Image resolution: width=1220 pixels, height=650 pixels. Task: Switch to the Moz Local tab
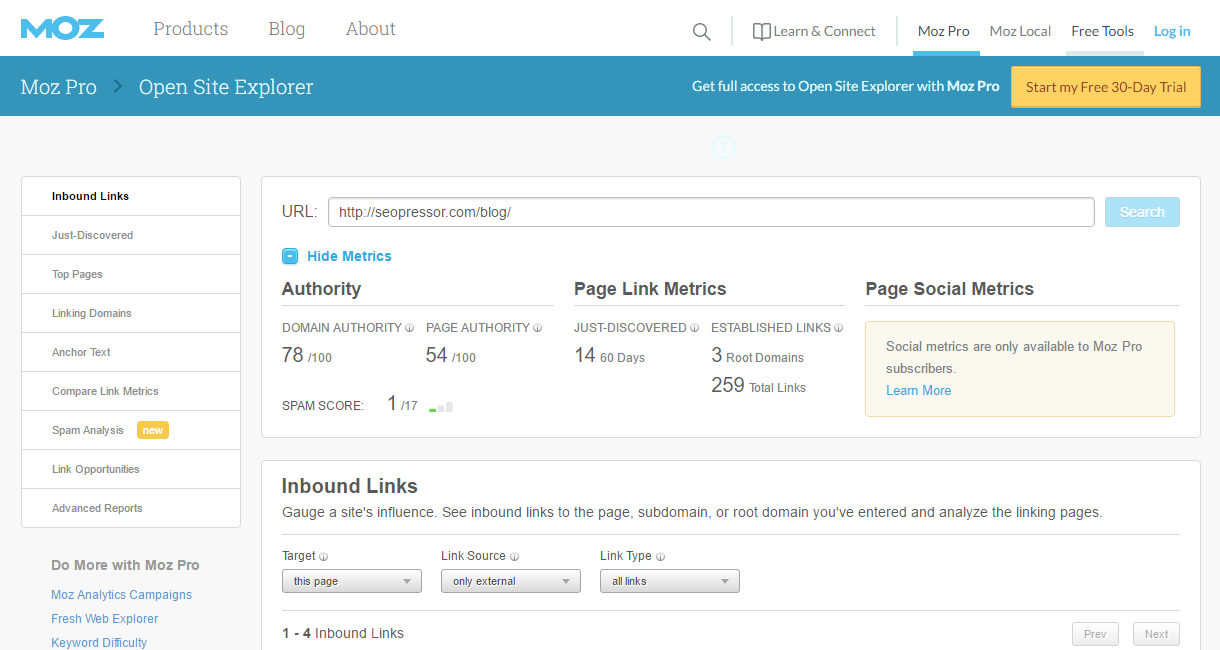tap(1019, 31)
